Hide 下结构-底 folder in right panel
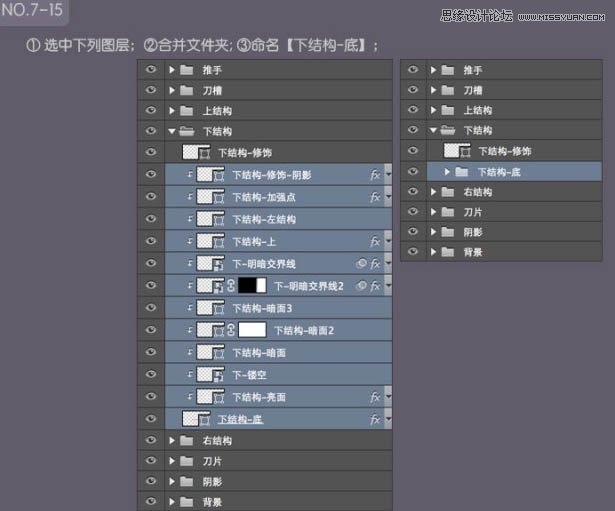615x511 pixels. pyautogui.click(x=413, y=171)
